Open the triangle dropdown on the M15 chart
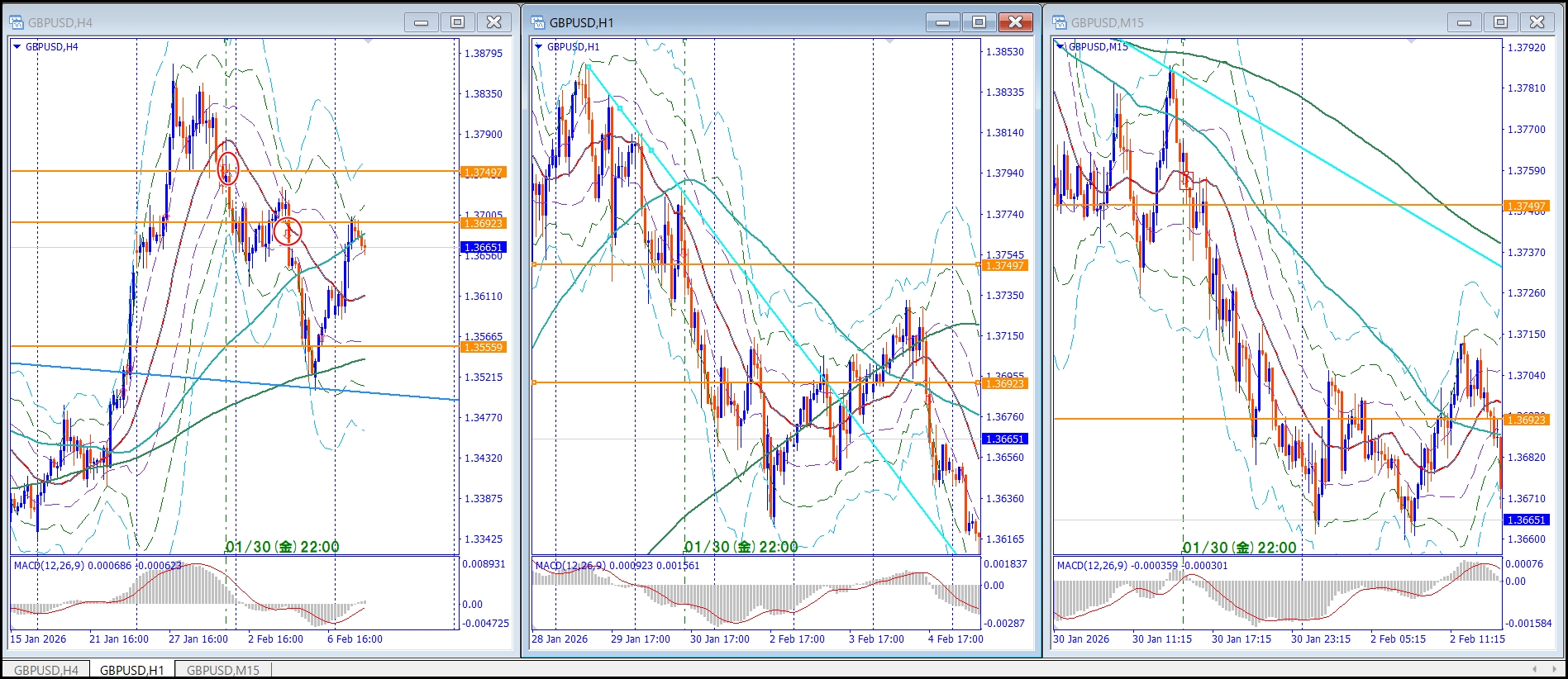Viewport: 1568px width, 679px height. coord(1060,47)
